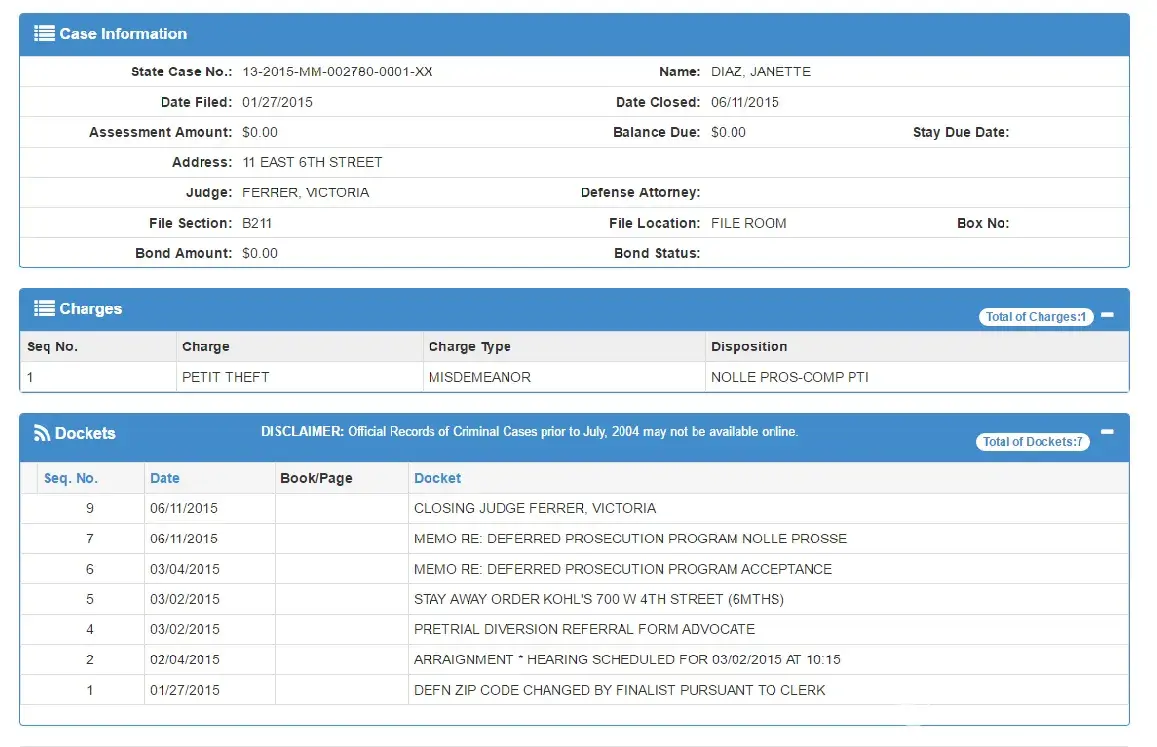Screen dimensions: 1157x747
Task: Collapse the Dockets panel with minus icon
Action: point(1107,432)
